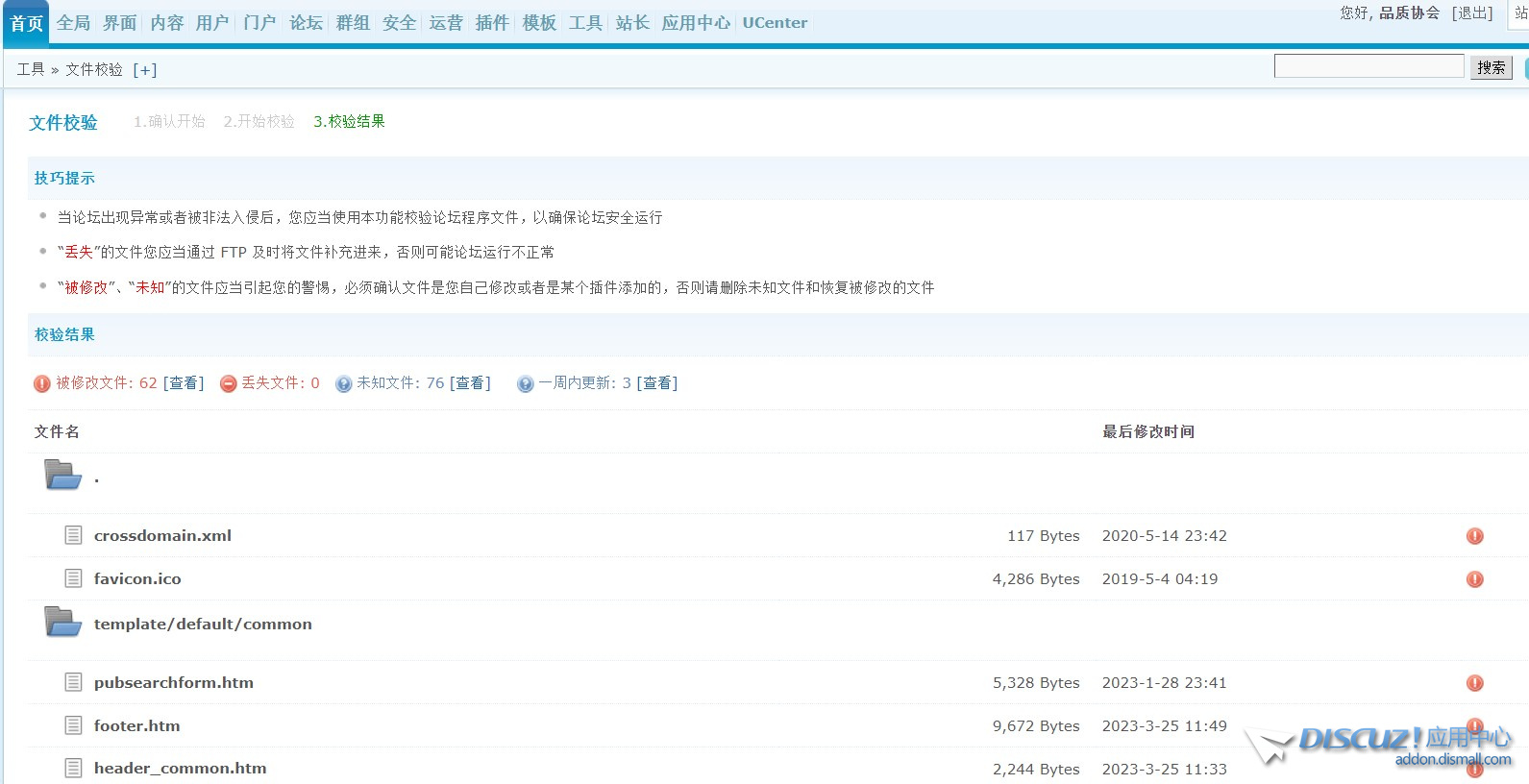Image resolution: width=1529 pixels, height=784 pixels.
Task: Select the pubsearchform.htm file name
Action: point(174,683)
